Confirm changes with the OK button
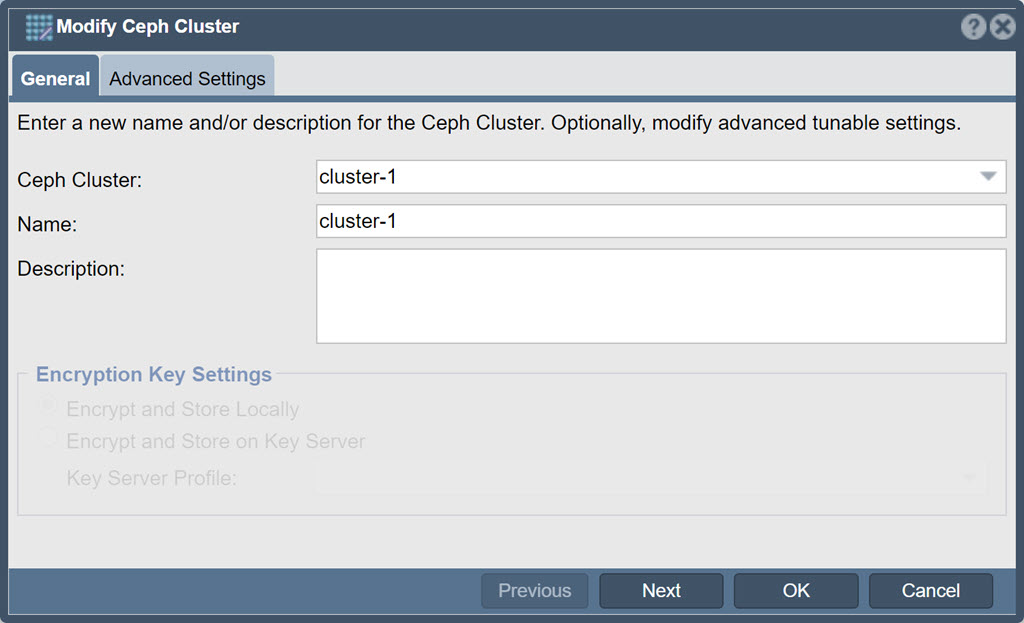Screen dimensions: 1024x623 (796, 590)
